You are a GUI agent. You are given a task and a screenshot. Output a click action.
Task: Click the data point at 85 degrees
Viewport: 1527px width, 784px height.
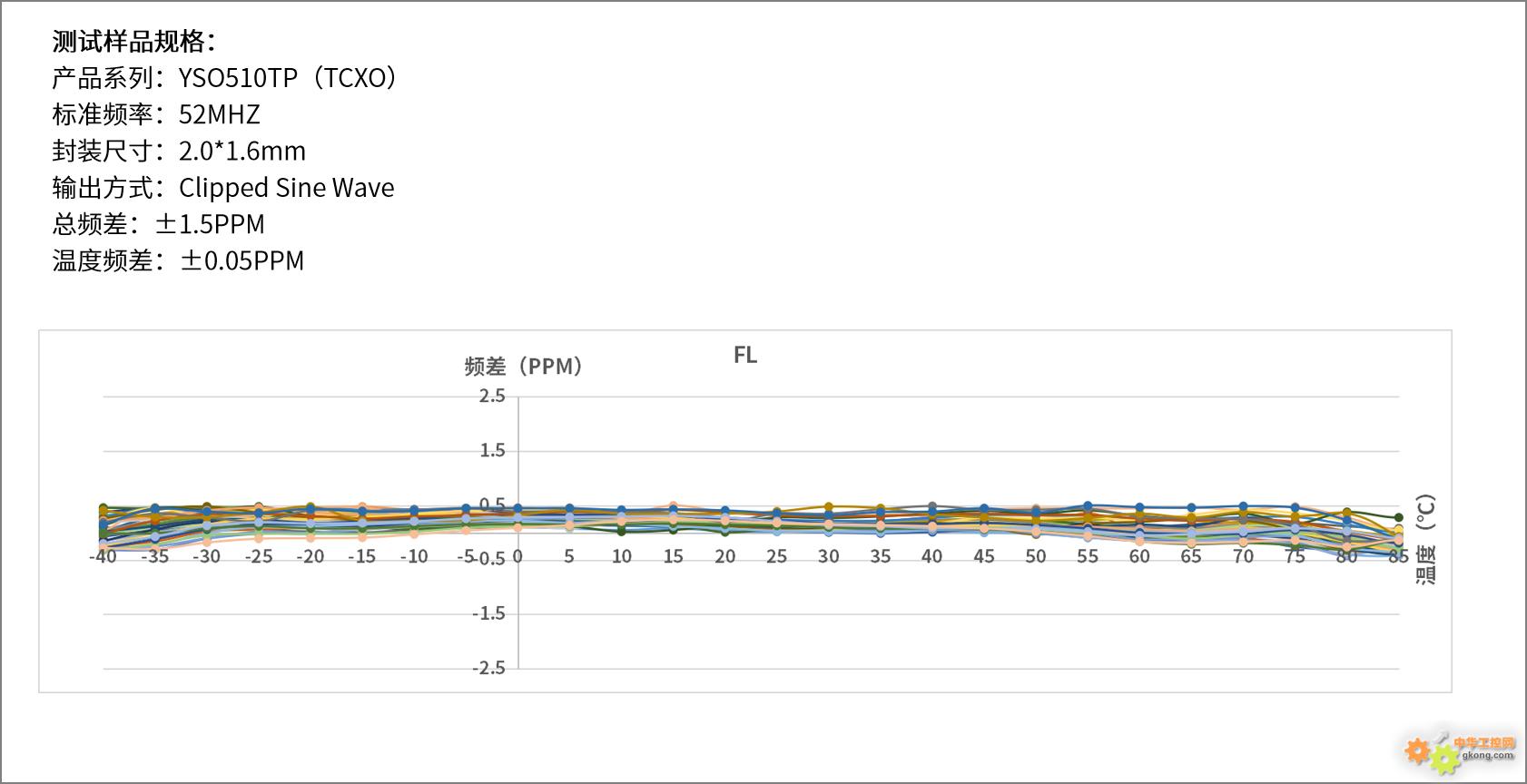[1398, 517]
